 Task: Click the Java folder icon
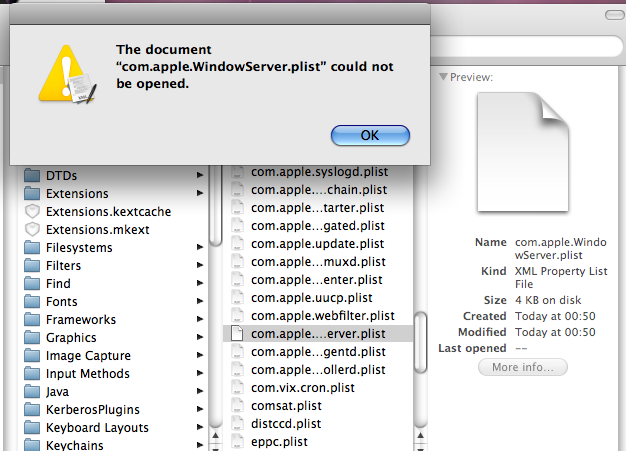pyautogui.click(x=32, y=391)
